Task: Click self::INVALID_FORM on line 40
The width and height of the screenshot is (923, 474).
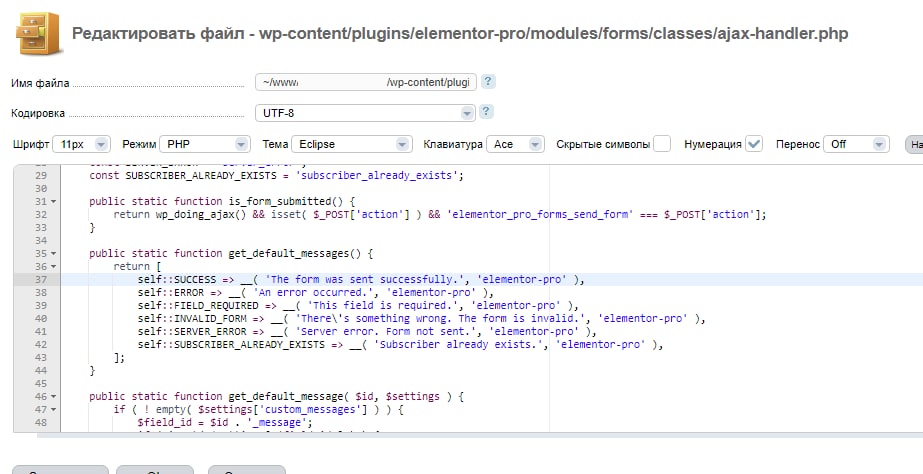Action: pos(192,318)
